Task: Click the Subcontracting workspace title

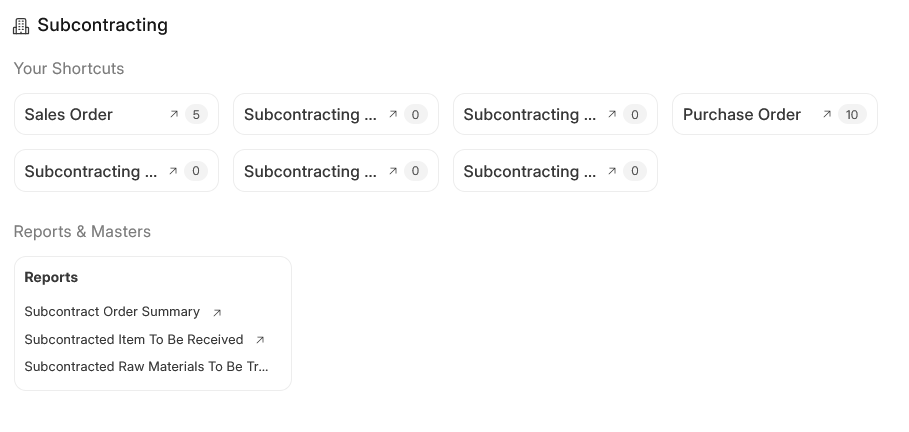Action: 102,26
